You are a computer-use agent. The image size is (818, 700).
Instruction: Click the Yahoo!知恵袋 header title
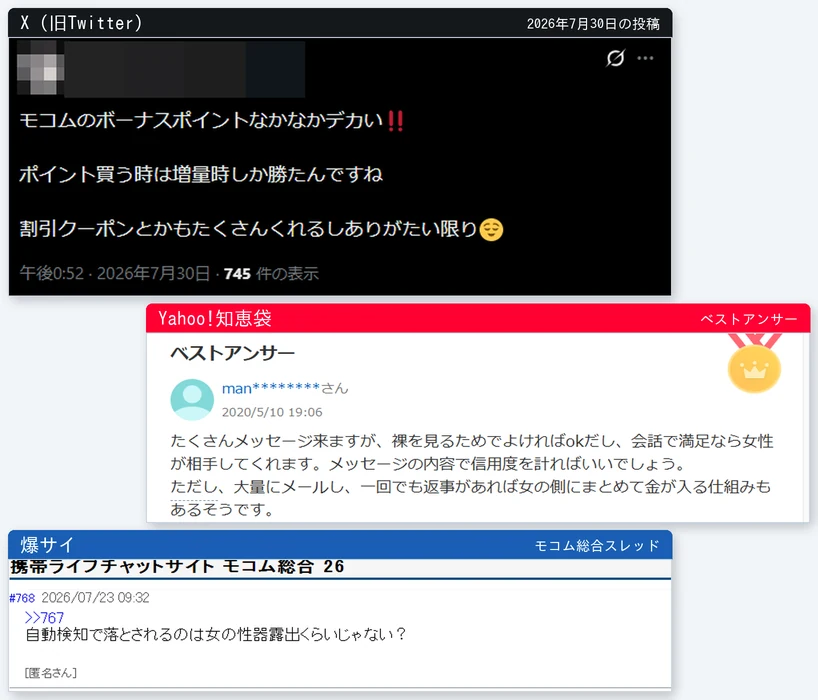[215, 318]
